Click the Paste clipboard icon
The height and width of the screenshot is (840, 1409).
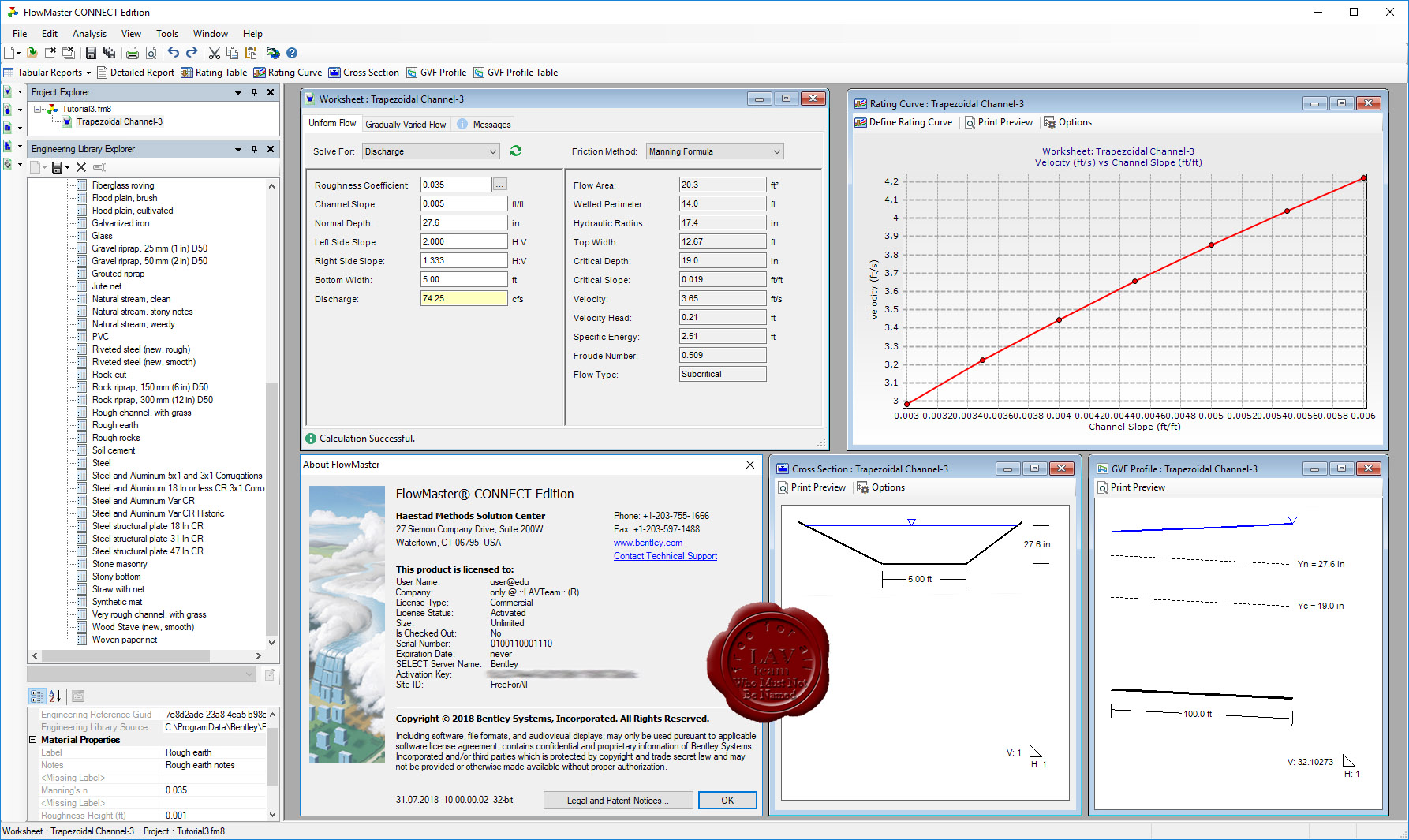point(251,53)
